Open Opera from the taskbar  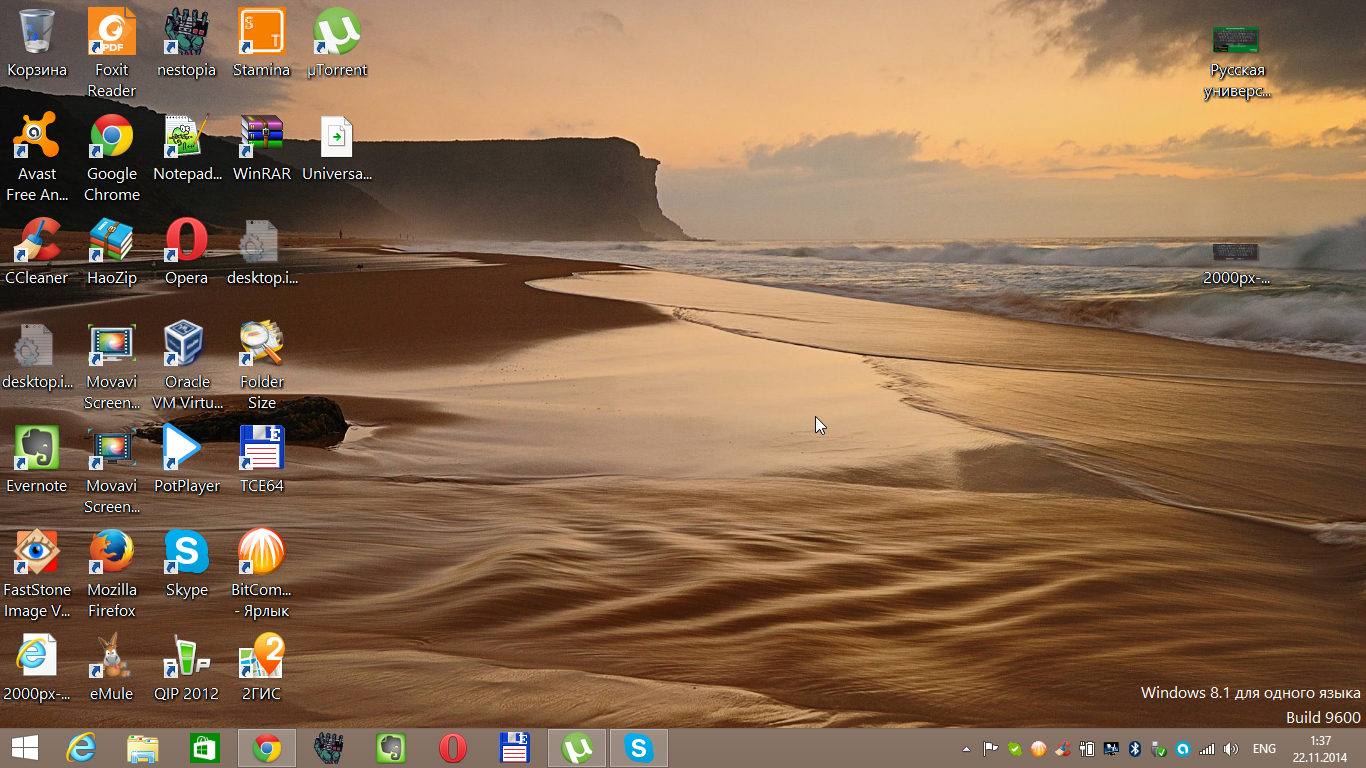pyautogui.click(x=453, y=748)
